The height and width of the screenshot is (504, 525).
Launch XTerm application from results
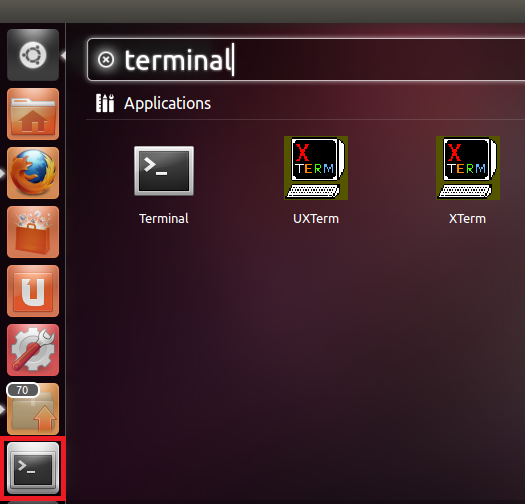coord(468,168)
